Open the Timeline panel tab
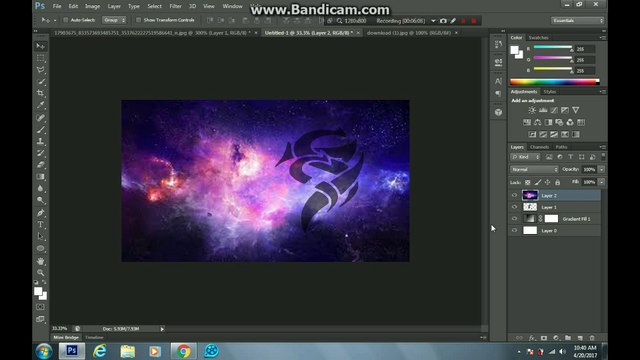This screenshot has width=640, height=360. (x=94, y=338)
